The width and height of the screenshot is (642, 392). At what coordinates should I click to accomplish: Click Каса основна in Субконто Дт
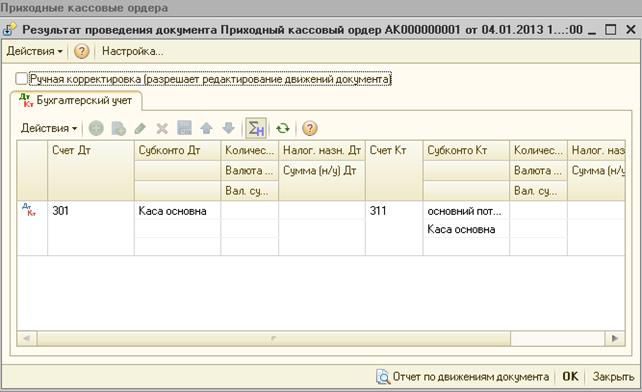pos(177,211)
